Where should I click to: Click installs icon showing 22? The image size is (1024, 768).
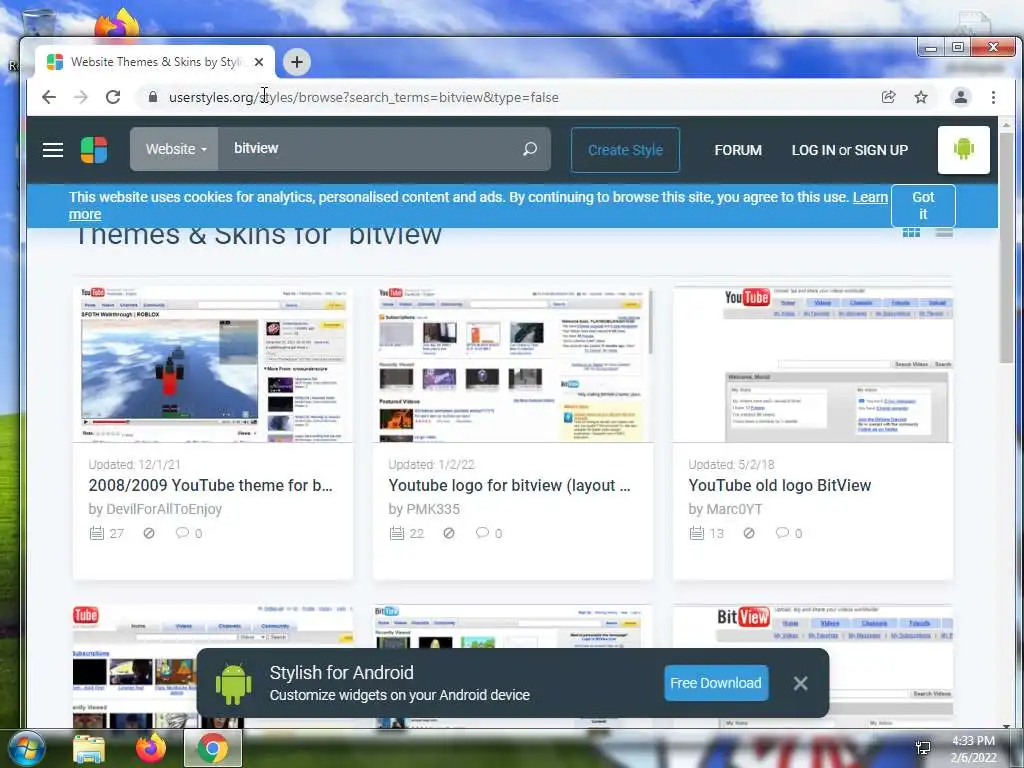(x=396, y=533)
